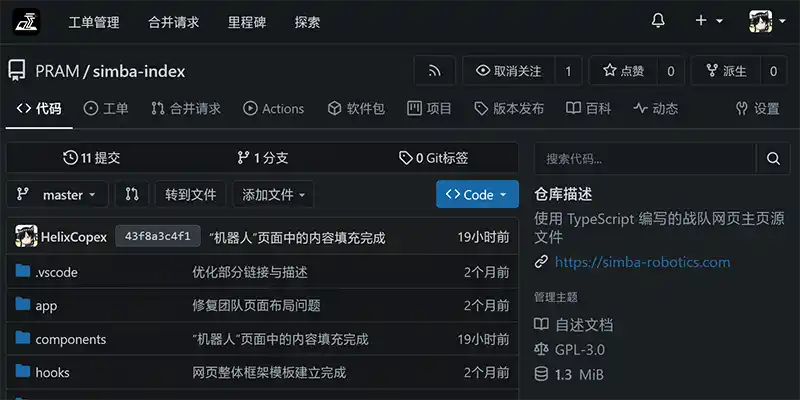Switch to the 百科 tab
This screenshot has height=400, width=800.
point(588,108)
